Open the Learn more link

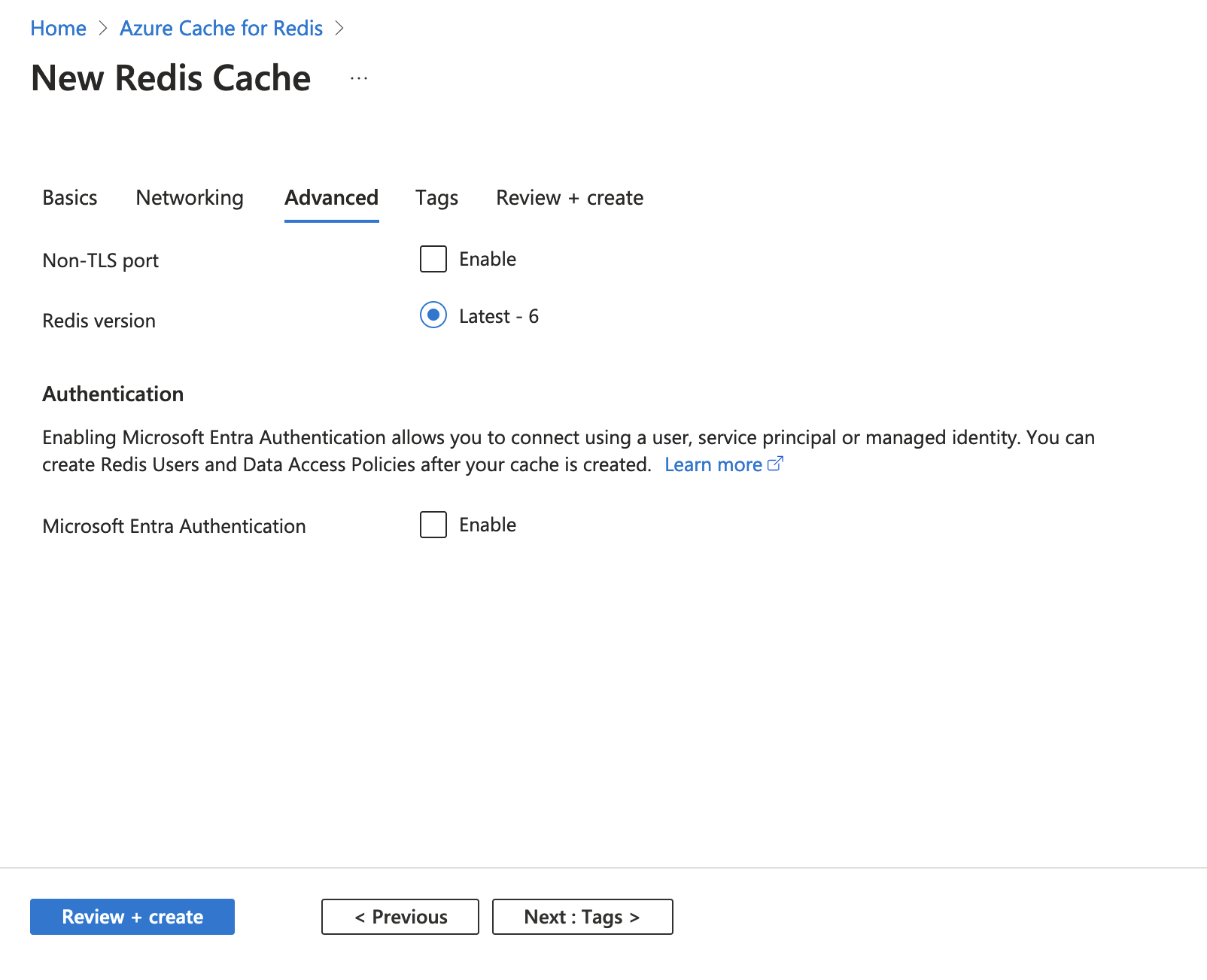713,464
